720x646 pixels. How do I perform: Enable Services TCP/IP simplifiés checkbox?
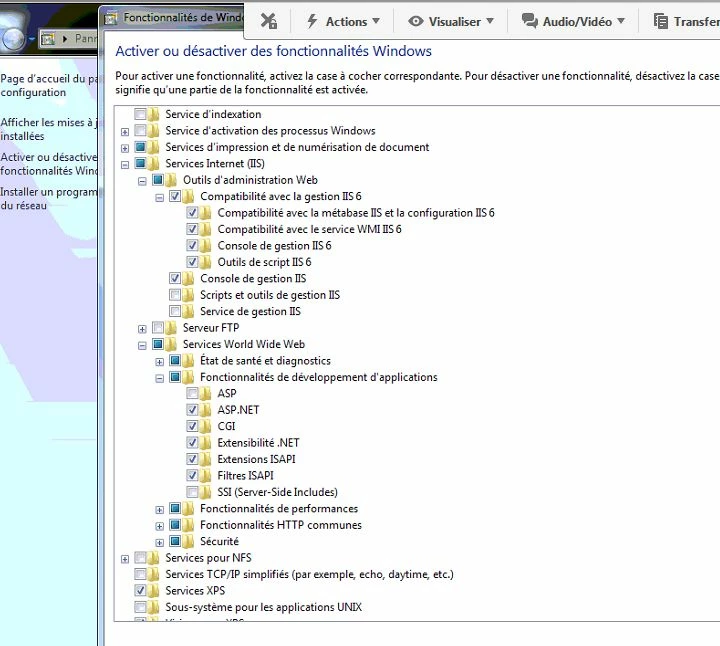click(140, 574)
